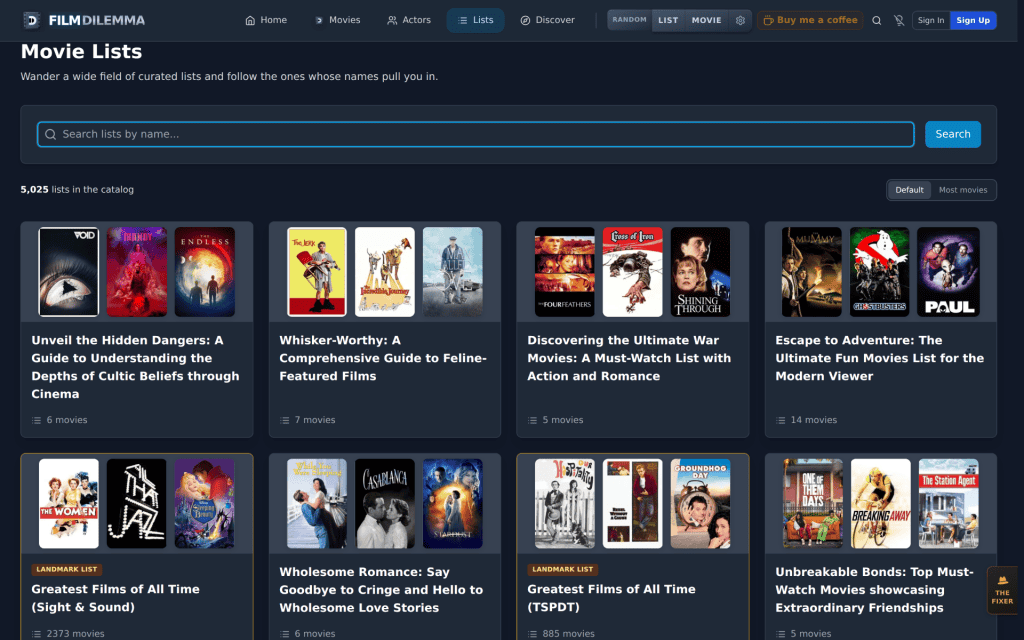Click the FilmDilemma logo icon

click(31, 20)
